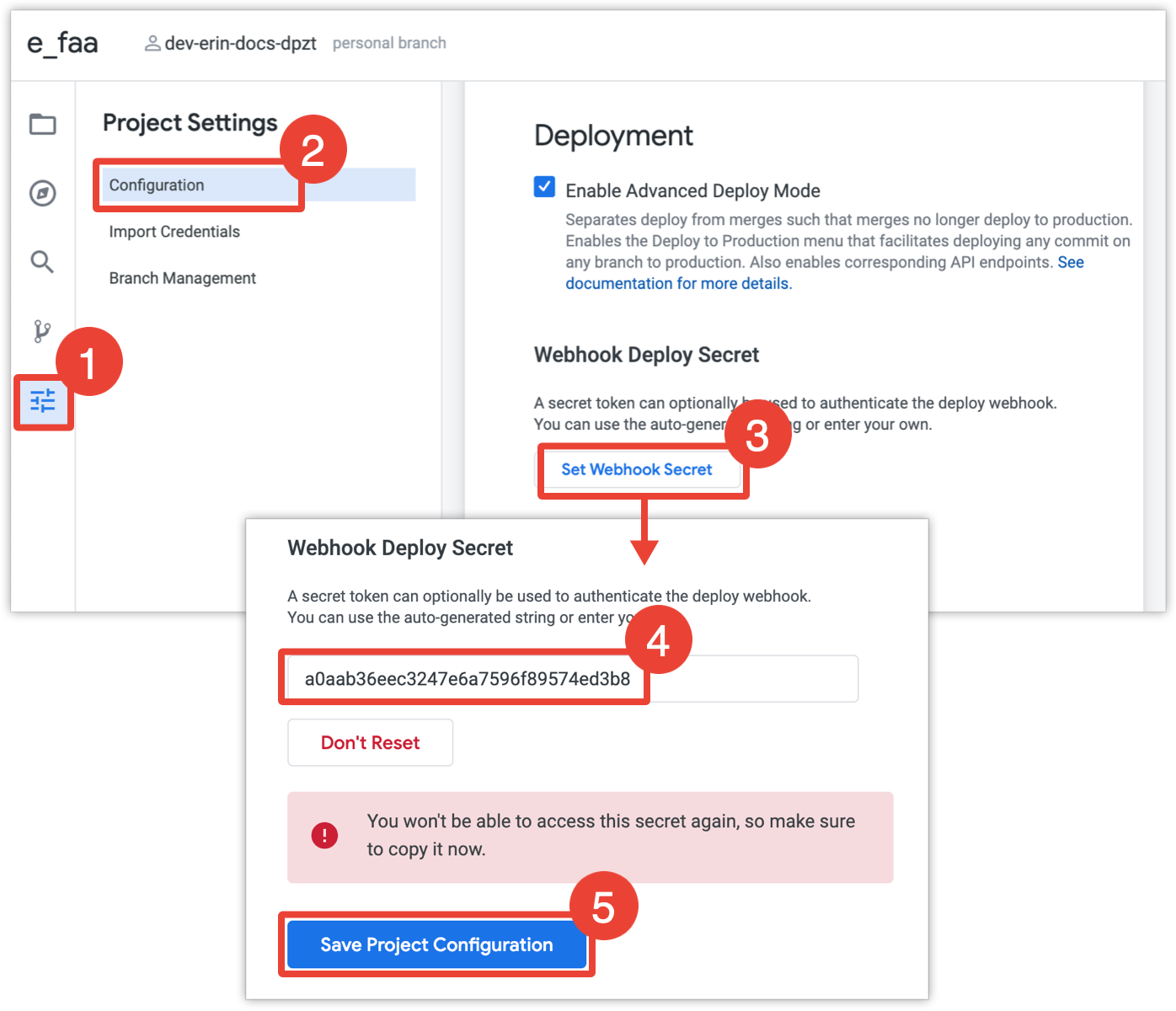Click the Enable Advanced Deploy Mode label
The width and height of the screenshot is (1176, 1011).
tap(692, 190)
